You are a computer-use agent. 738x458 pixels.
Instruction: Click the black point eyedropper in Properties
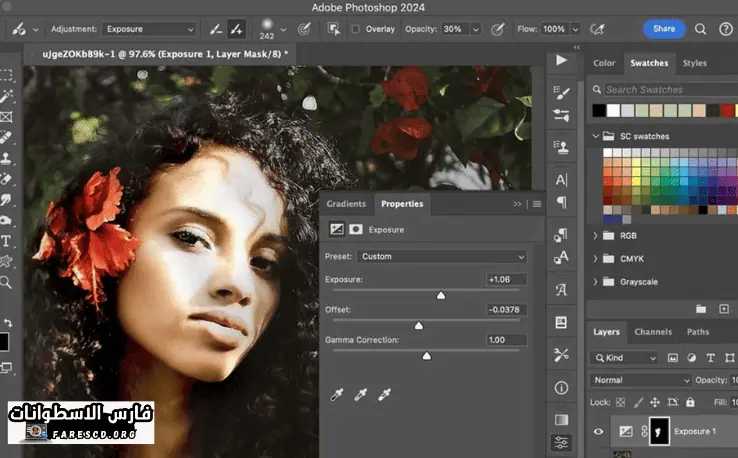coord(336,395)
